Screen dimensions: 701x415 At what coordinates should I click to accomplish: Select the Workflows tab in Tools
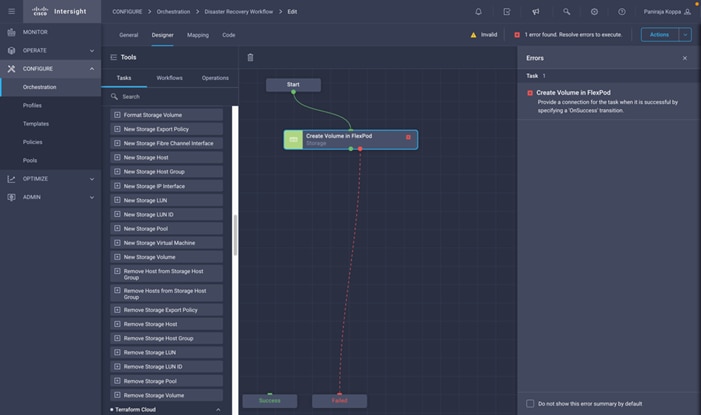(x=169, y=78)
